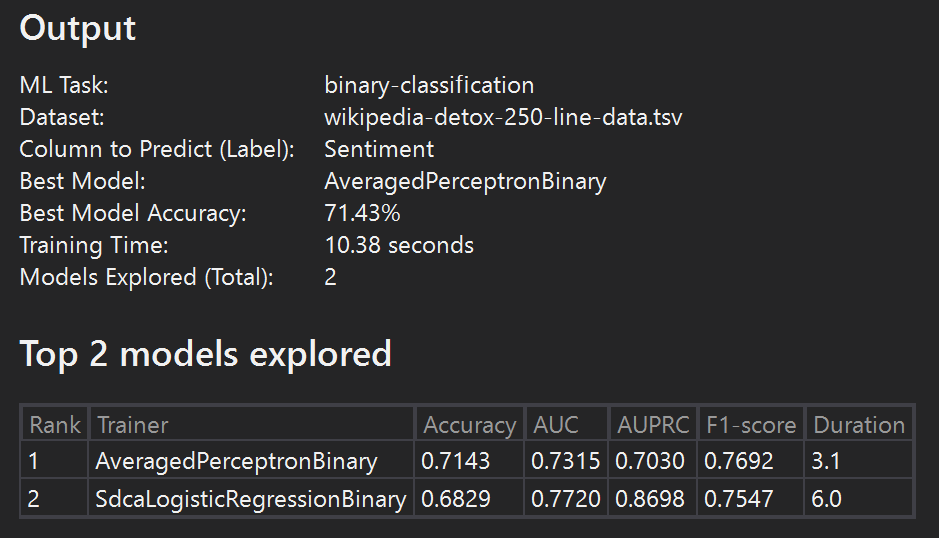Image resolution: width=939 pixels, height=538 pixels.
Task: Click the Models Explored (Total) label
Action: (146, 277)
